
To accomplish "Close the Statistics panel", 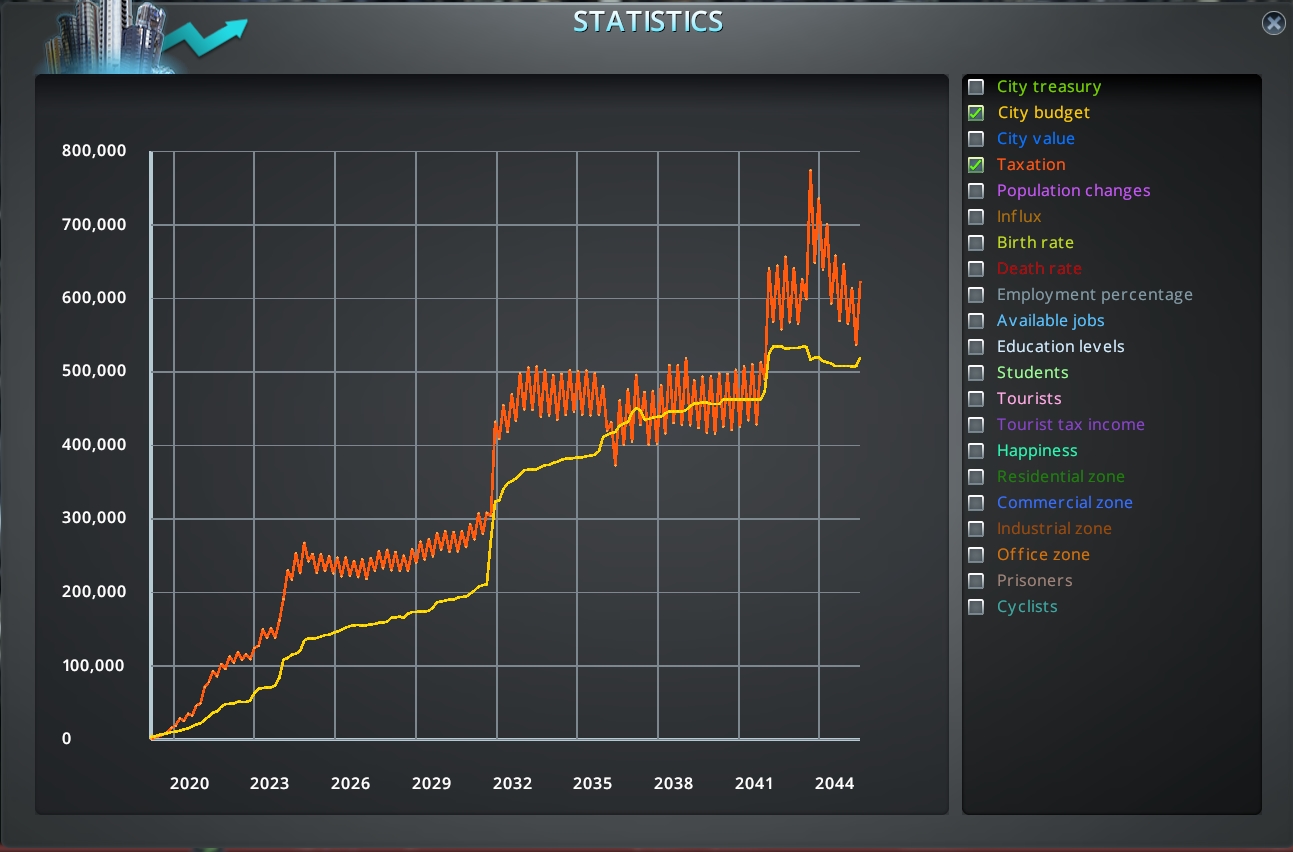I will coord(1273,24).
